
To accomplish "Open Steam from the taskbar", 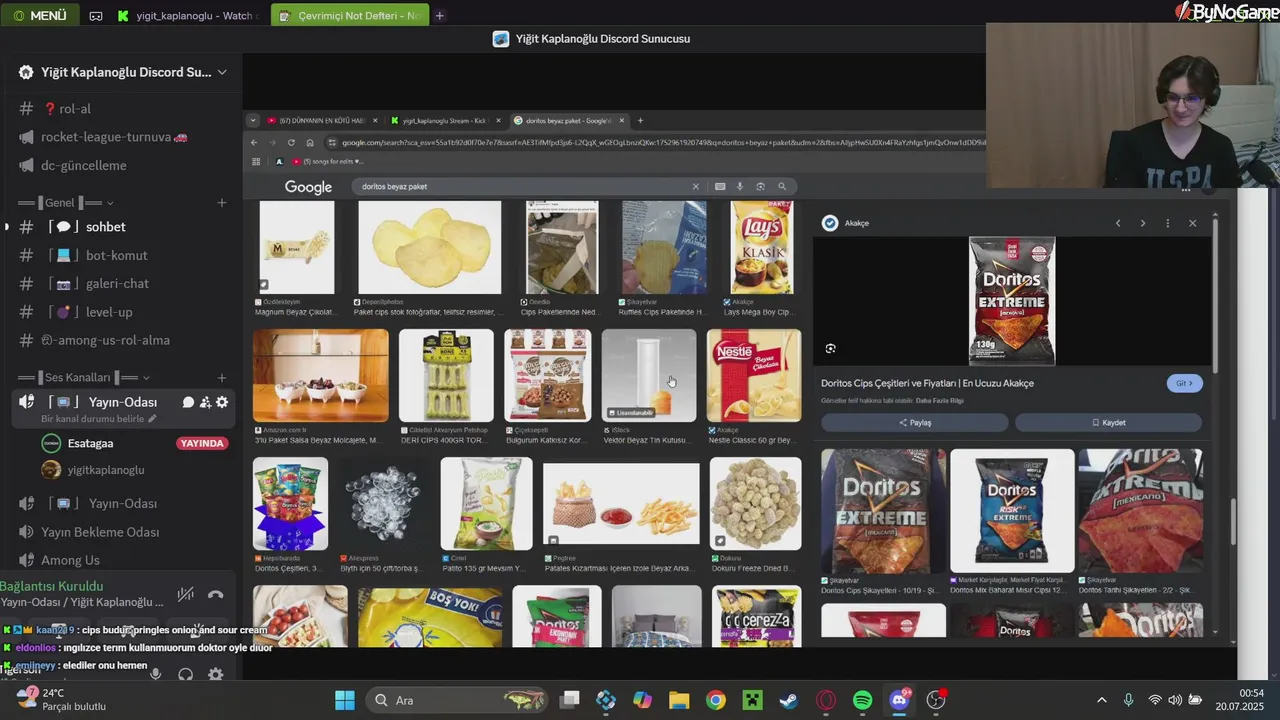I will [789, 700].
